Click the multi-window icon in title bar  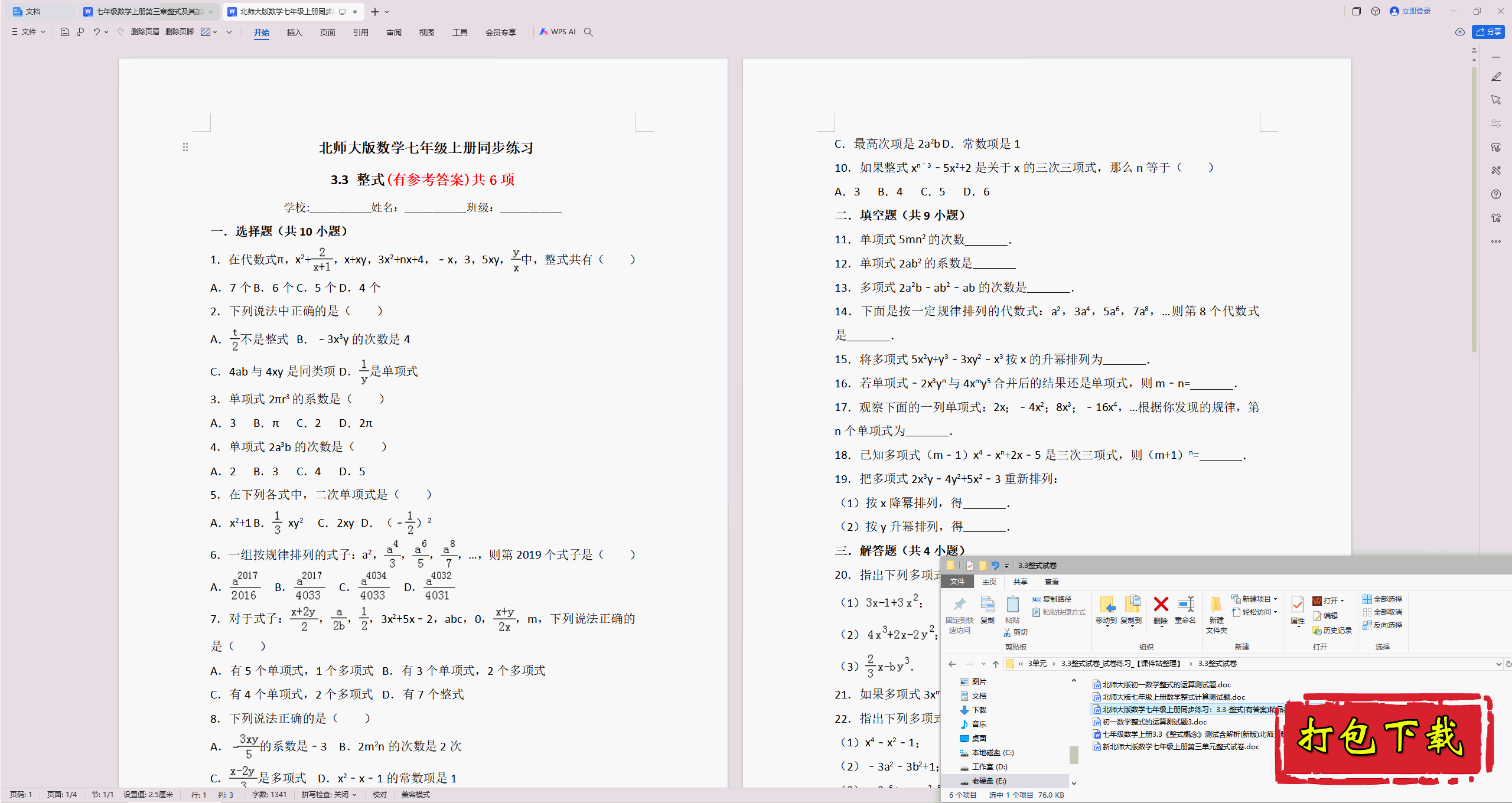(1357, 11)
